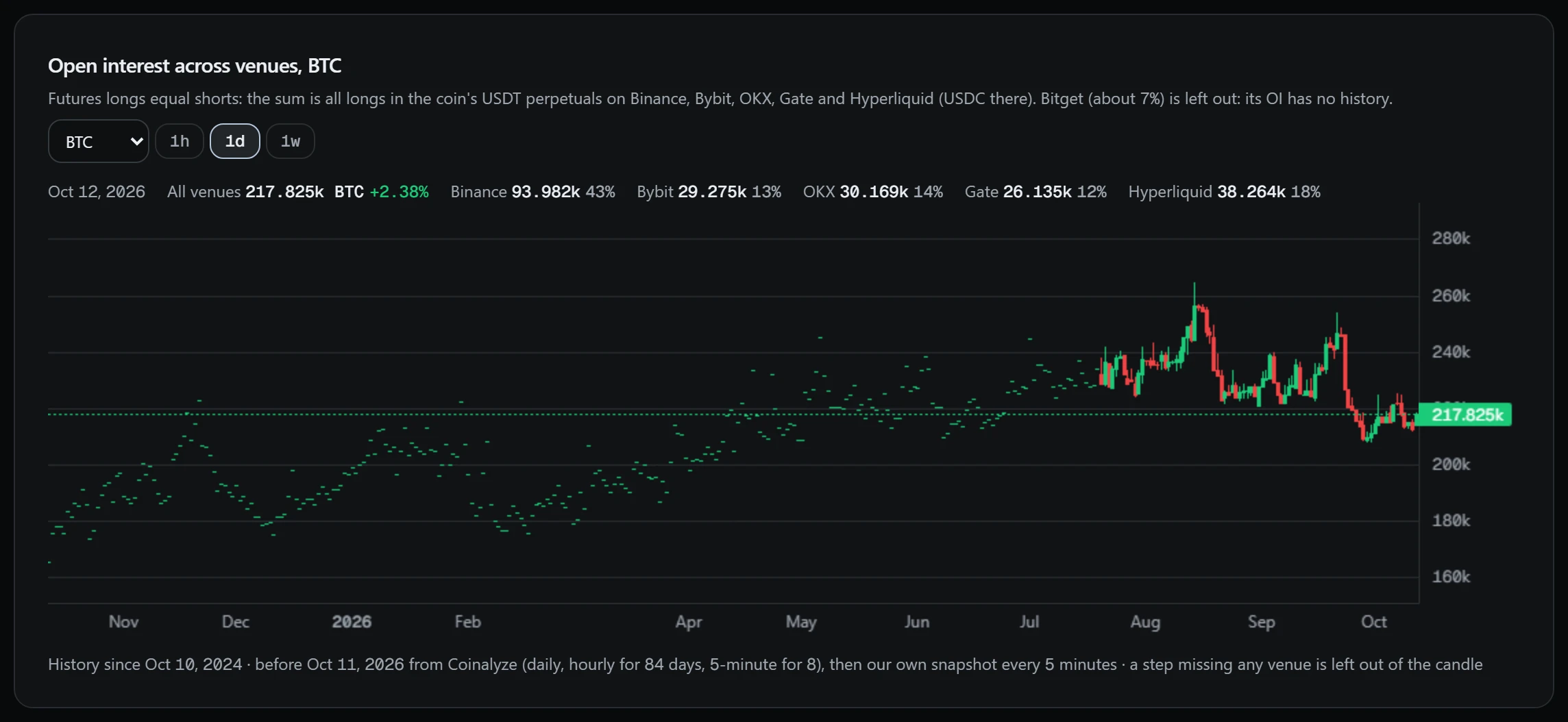
Task: Click the 260k y-axis label
Action: click(1451, 296)
